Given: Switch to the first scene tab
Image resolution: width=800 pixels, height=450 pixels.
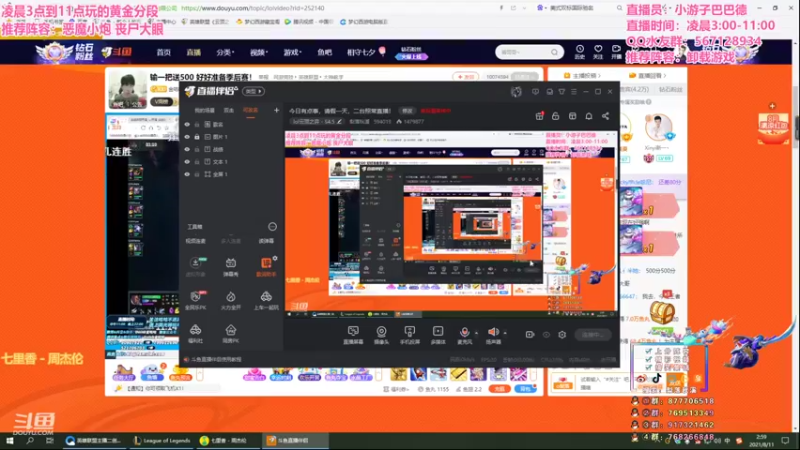Looking at the screenshot, I should pos(205,110).
